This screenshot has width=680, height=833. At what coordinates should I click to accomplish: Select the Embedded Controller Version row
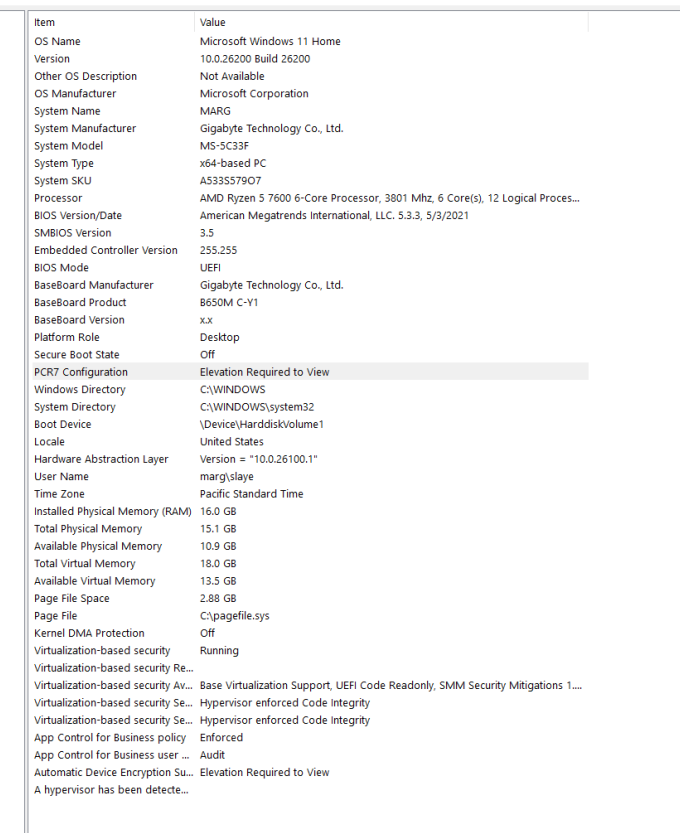(x=309, y=250)
